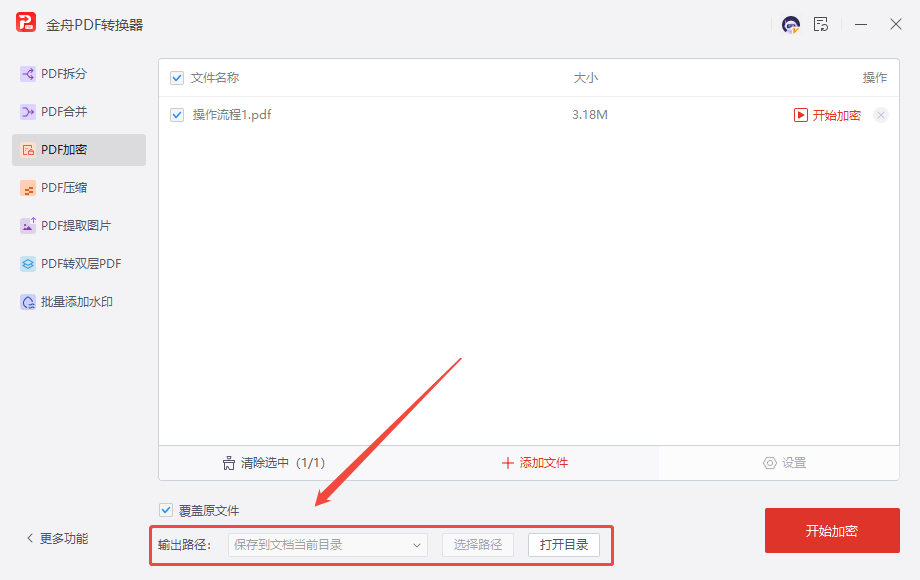Open PDF转双层PDF in the sidebar
Image resolution: width=920 pixels, height=580 pixels.
coord(79,264)
